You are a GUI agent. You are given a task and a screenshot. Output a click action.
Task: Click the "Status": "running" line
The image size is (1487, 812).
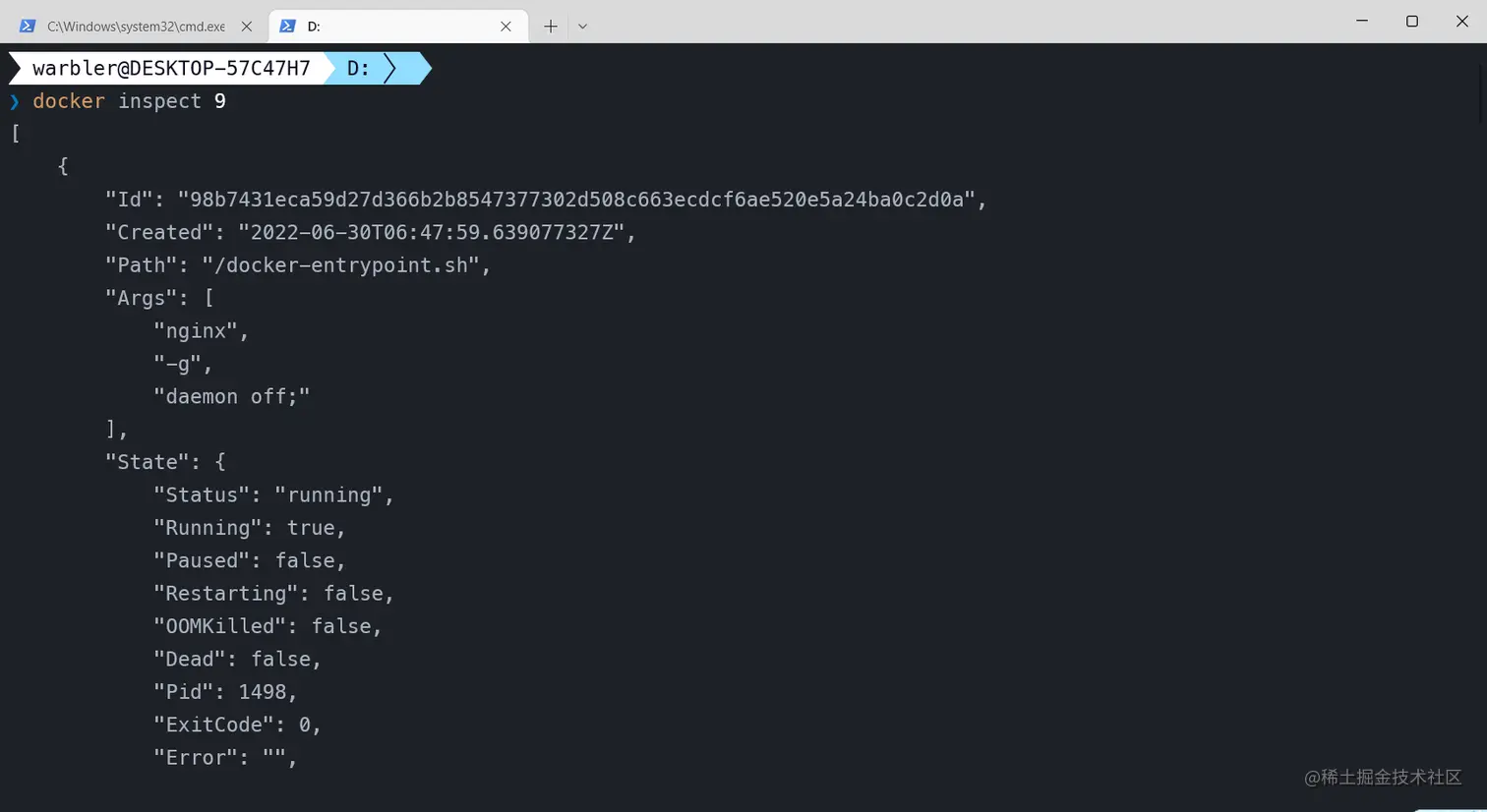pyautogui.click(x=273, y=494)
